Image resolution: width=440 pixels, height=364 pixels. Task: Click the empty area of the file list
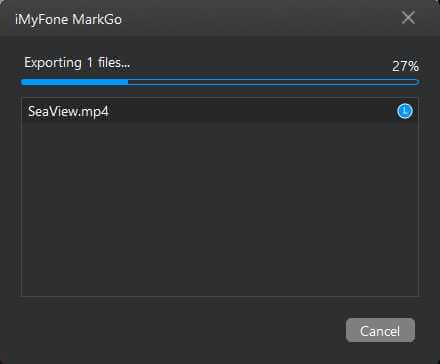220,208
